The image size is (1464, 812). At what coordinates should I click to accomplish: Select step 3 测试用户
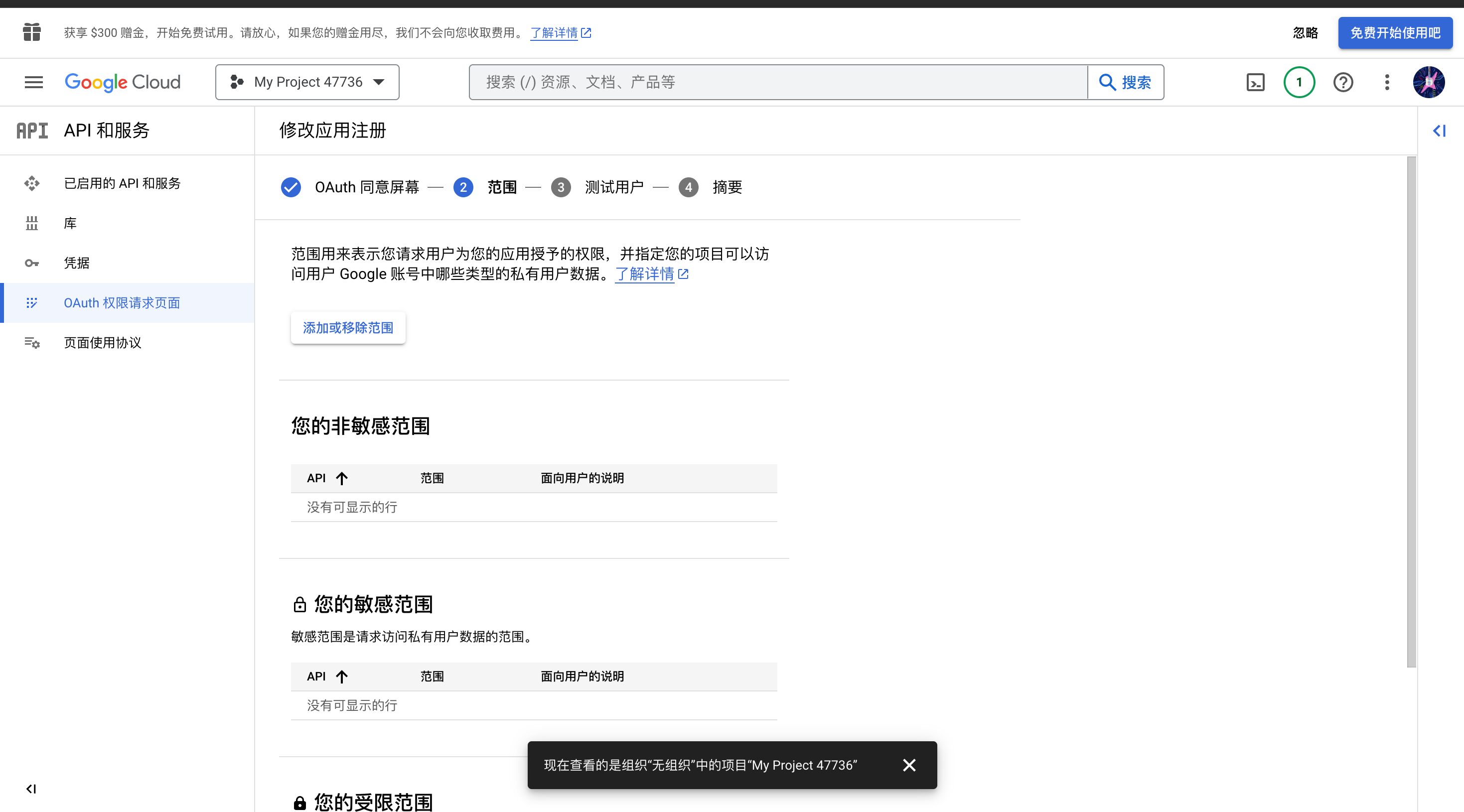pyautogui.click(x=597, y=187)
